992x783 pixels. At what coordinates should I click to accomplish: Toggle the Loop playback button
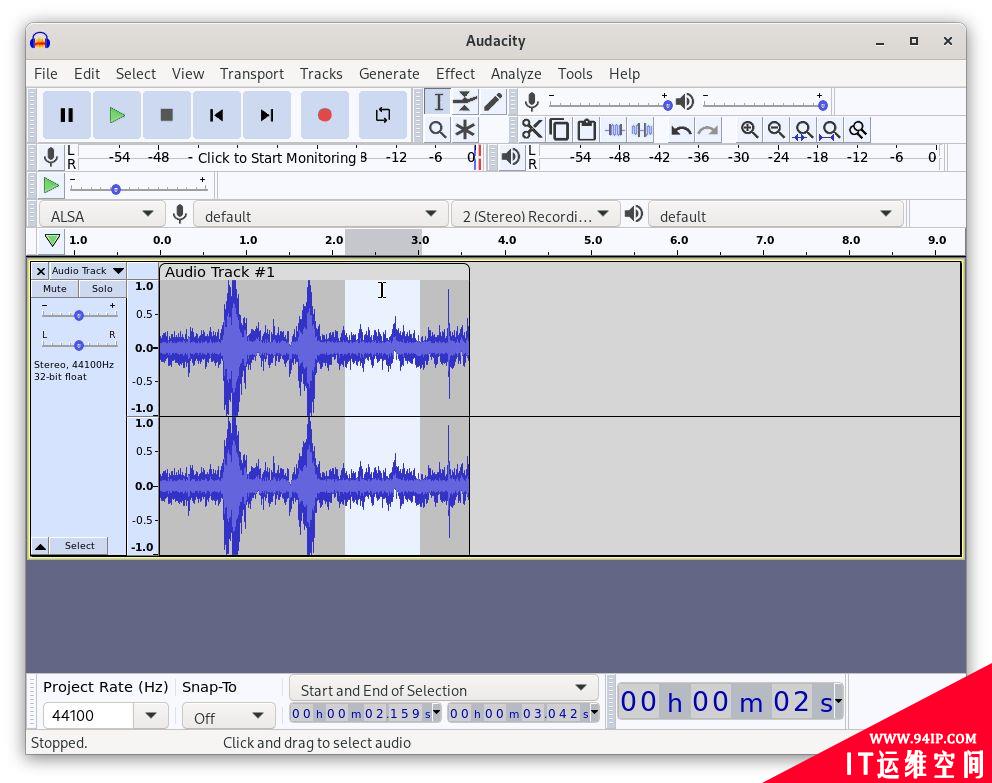pos(382,115)
